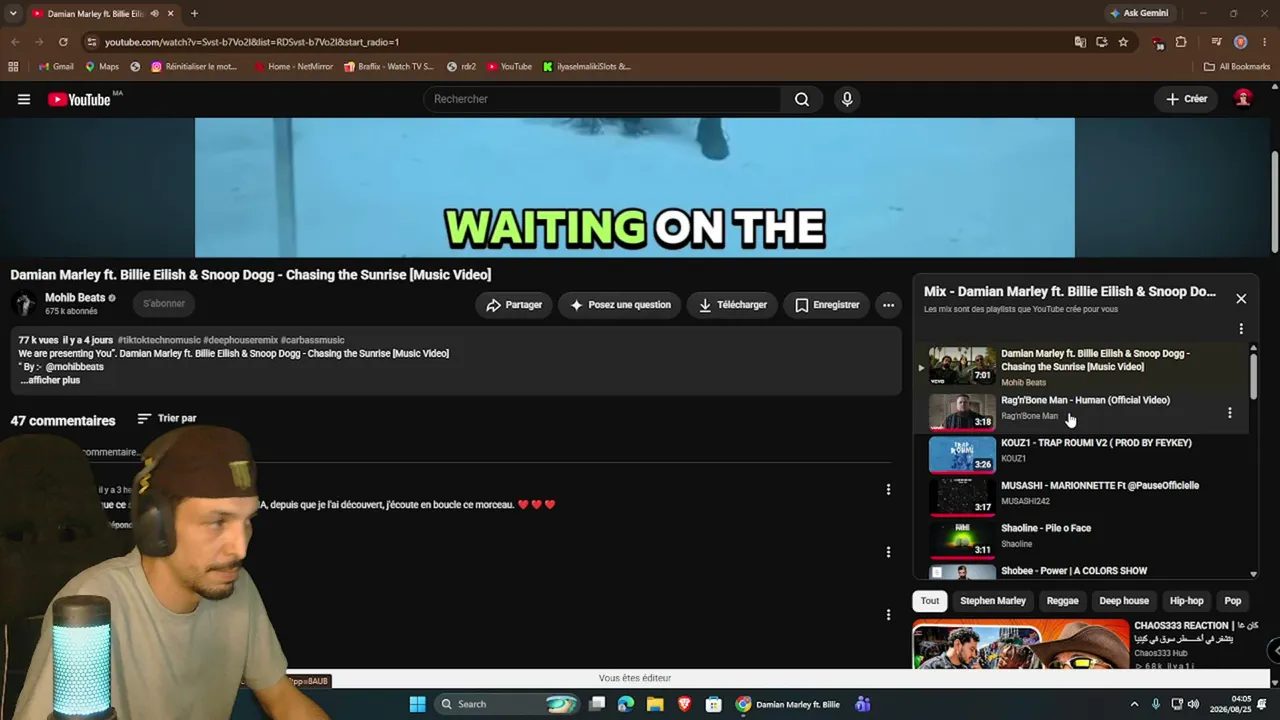Image resolution: width=1280 pixels, height=720 pixels.
Task: Open Microsoft Store from the taskbar
Action: 714,704
